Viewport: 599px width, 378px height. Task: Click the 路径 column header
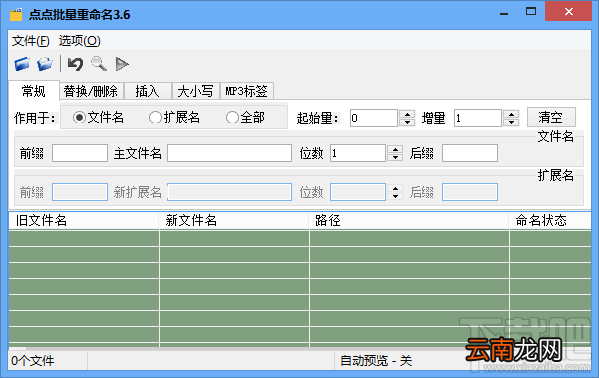coord(409,221)
